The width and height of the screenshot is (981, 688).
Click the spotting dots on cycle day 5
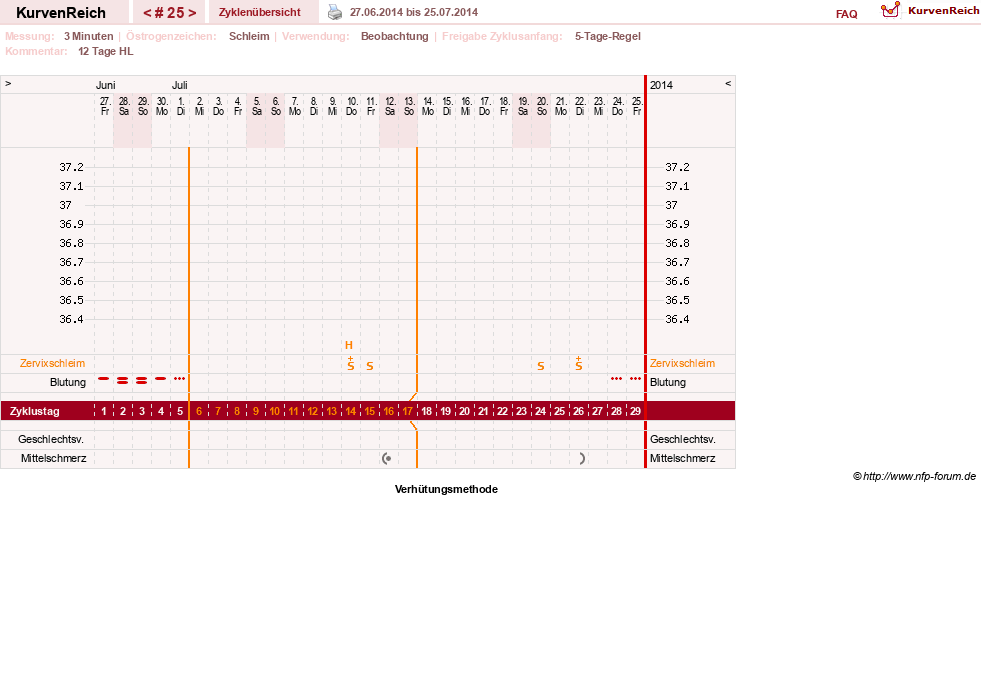click(x=180, y=378)
